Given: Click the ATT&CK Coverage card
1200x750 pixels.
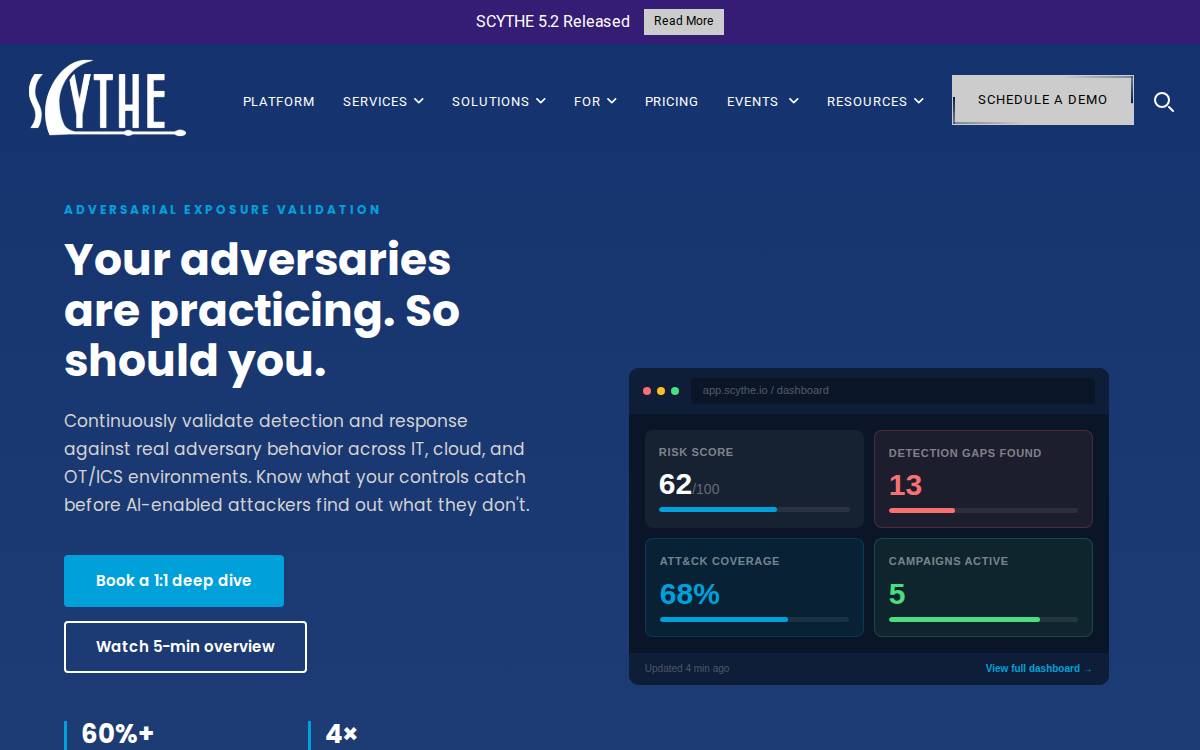Looking at the screenshot, I should click(x=754, y=587).
